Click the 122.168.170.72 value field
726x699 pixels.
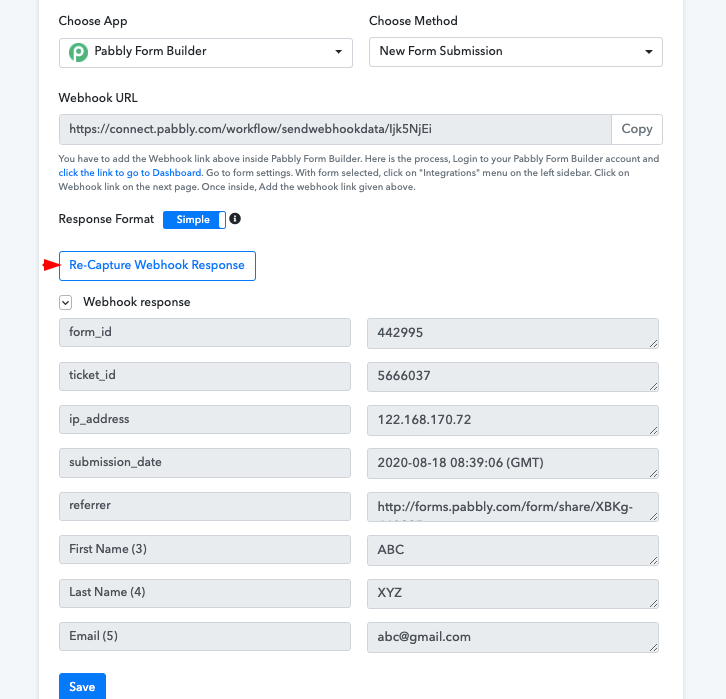(x=513, y=420)
